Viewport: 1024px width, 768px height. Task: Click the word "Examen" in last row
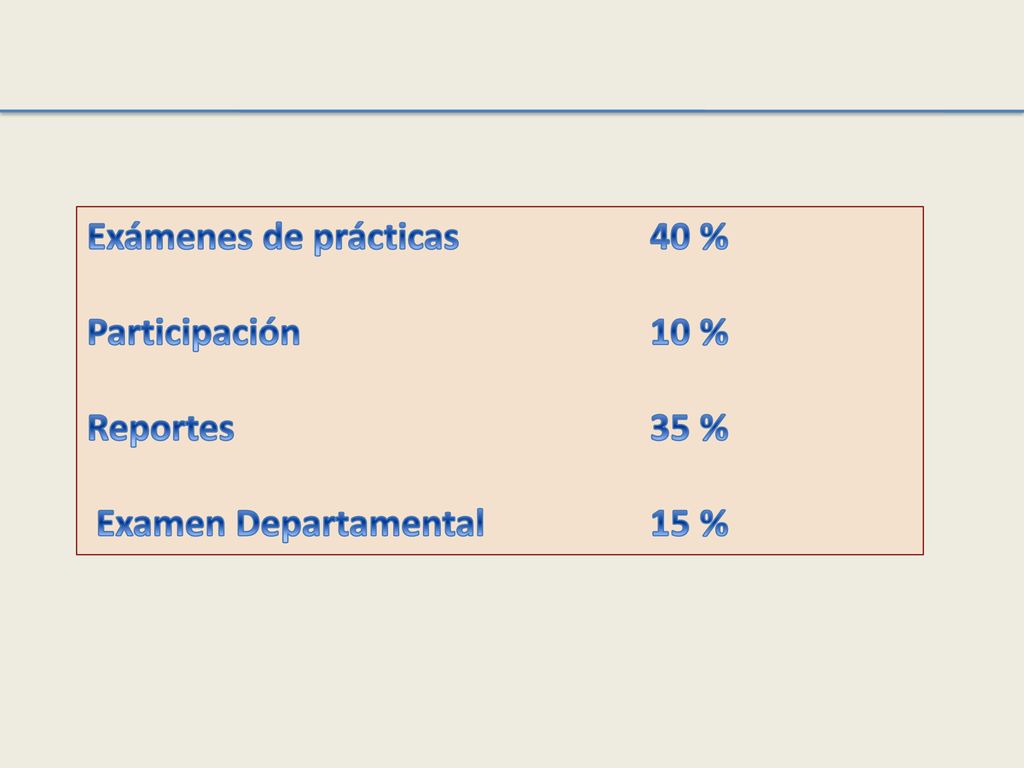(161, 524)
